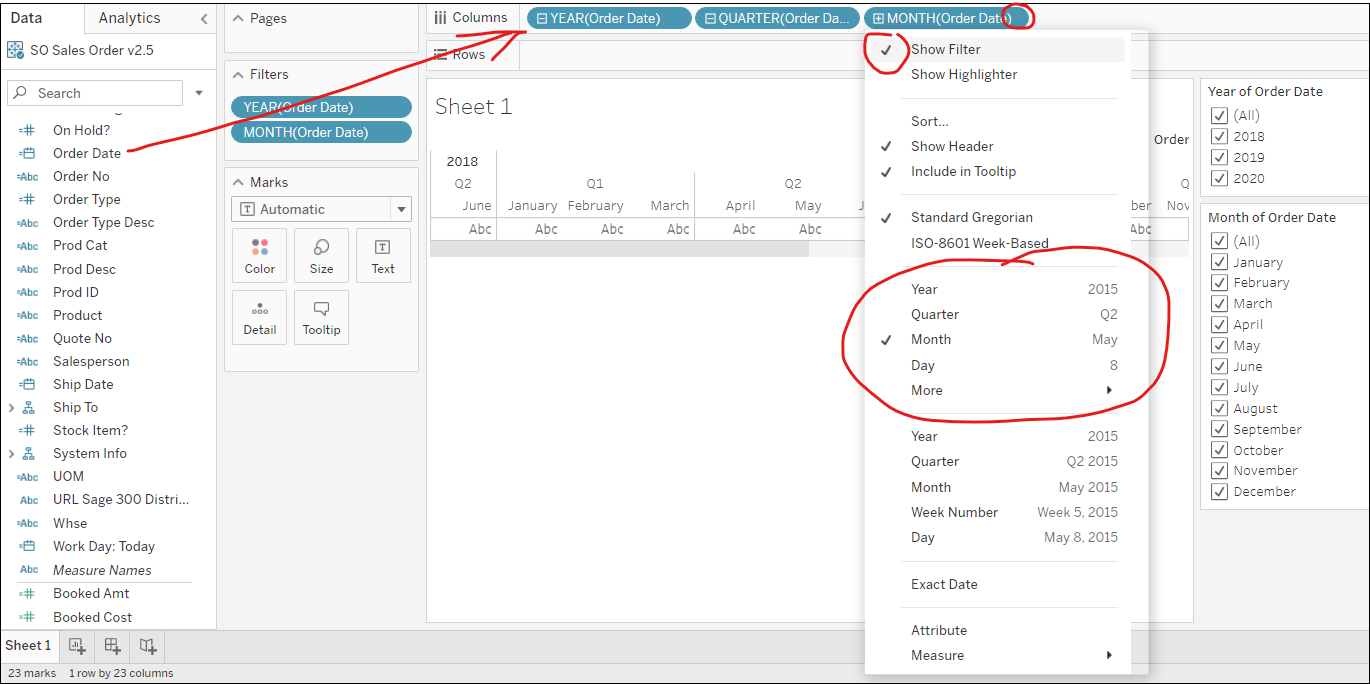Uncheck 2019 in the Year of Order Date filter
Screen dimensions: 1370x684
pos(1219,157)
